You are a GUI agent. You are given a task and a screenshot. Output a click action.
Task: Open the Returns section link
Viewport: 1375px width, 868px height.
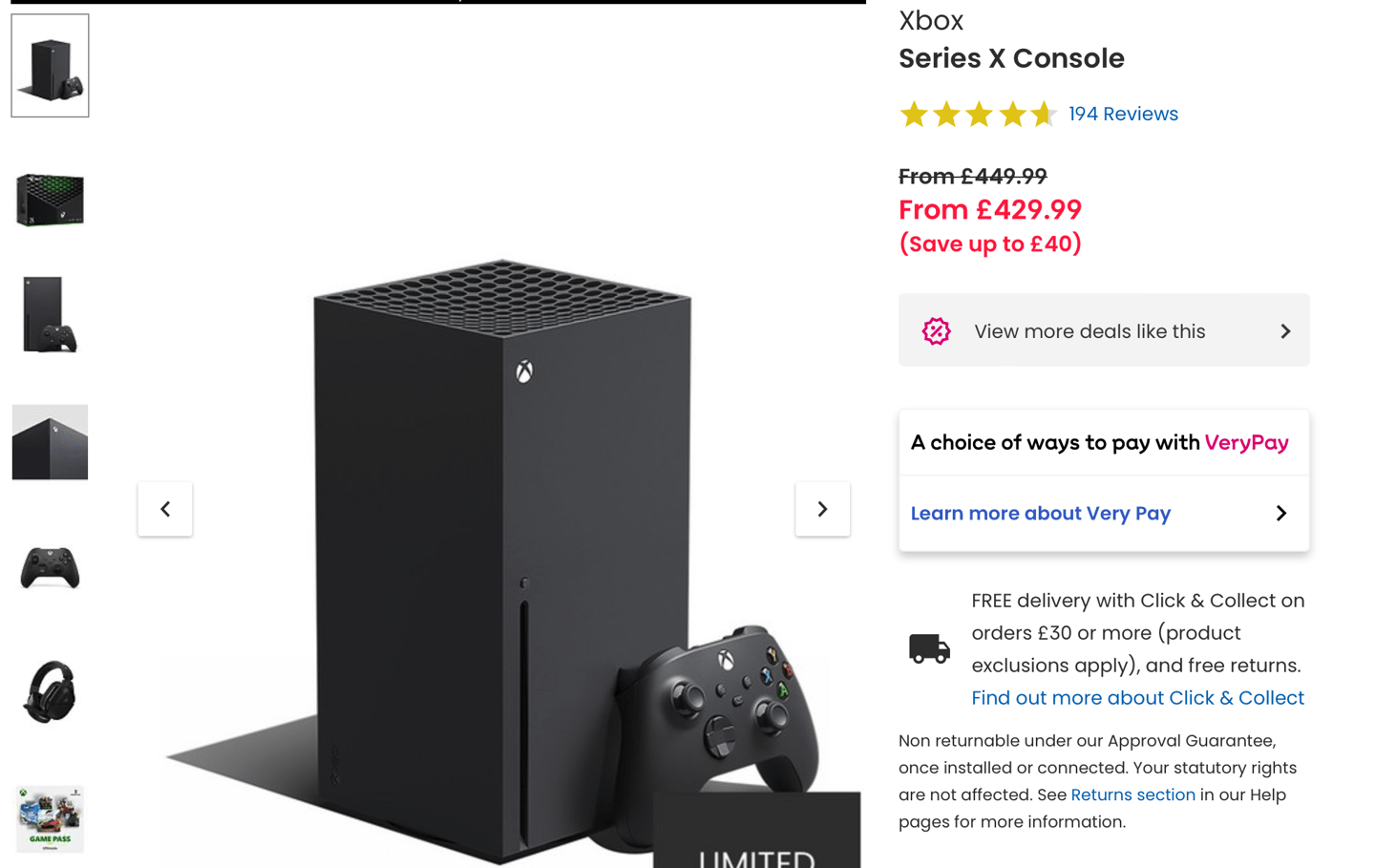click(x=1132, y=794)
